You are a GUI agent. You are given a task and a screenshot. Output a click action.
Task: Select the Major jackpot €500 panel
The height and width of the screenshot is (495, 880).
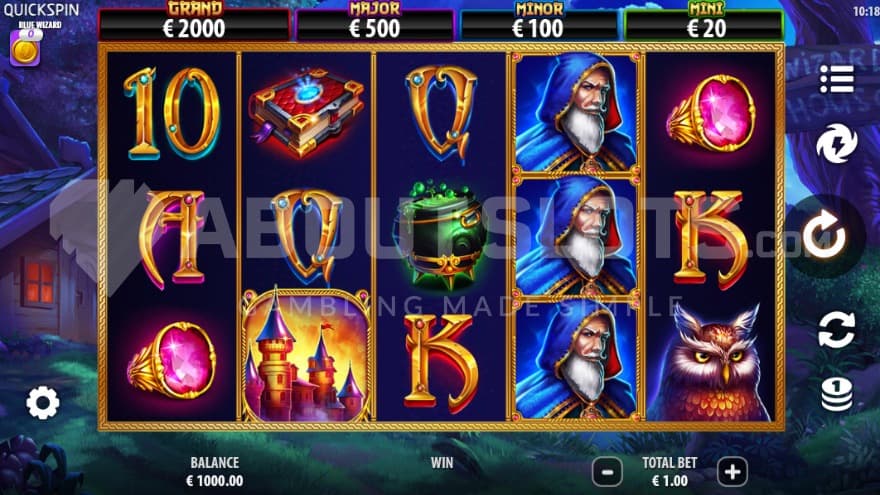coord(374,22)
